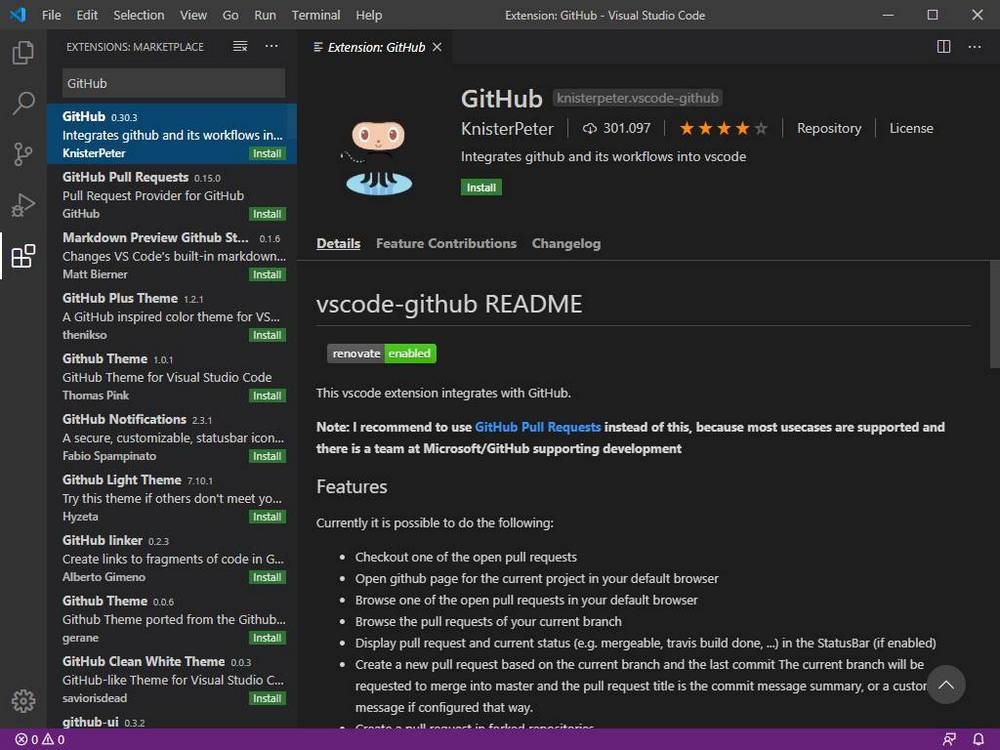Install GitHub Notifications extension
This screenshot has height=750, width=1000.
[x=267, y=457]
